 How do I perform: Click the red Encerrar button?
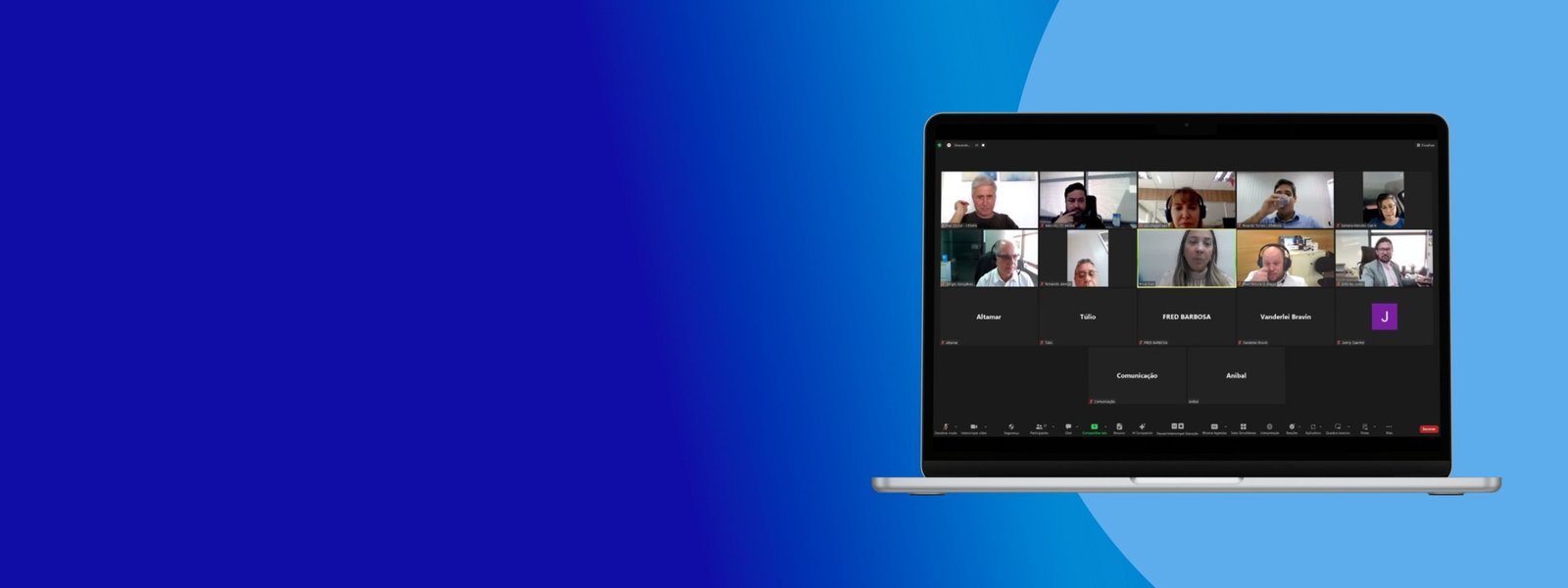click(1429, 429)
